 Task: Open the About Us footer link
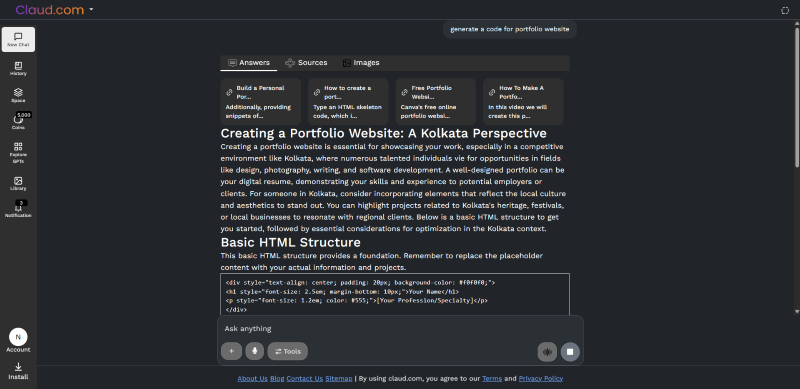(x=253, y=378)
